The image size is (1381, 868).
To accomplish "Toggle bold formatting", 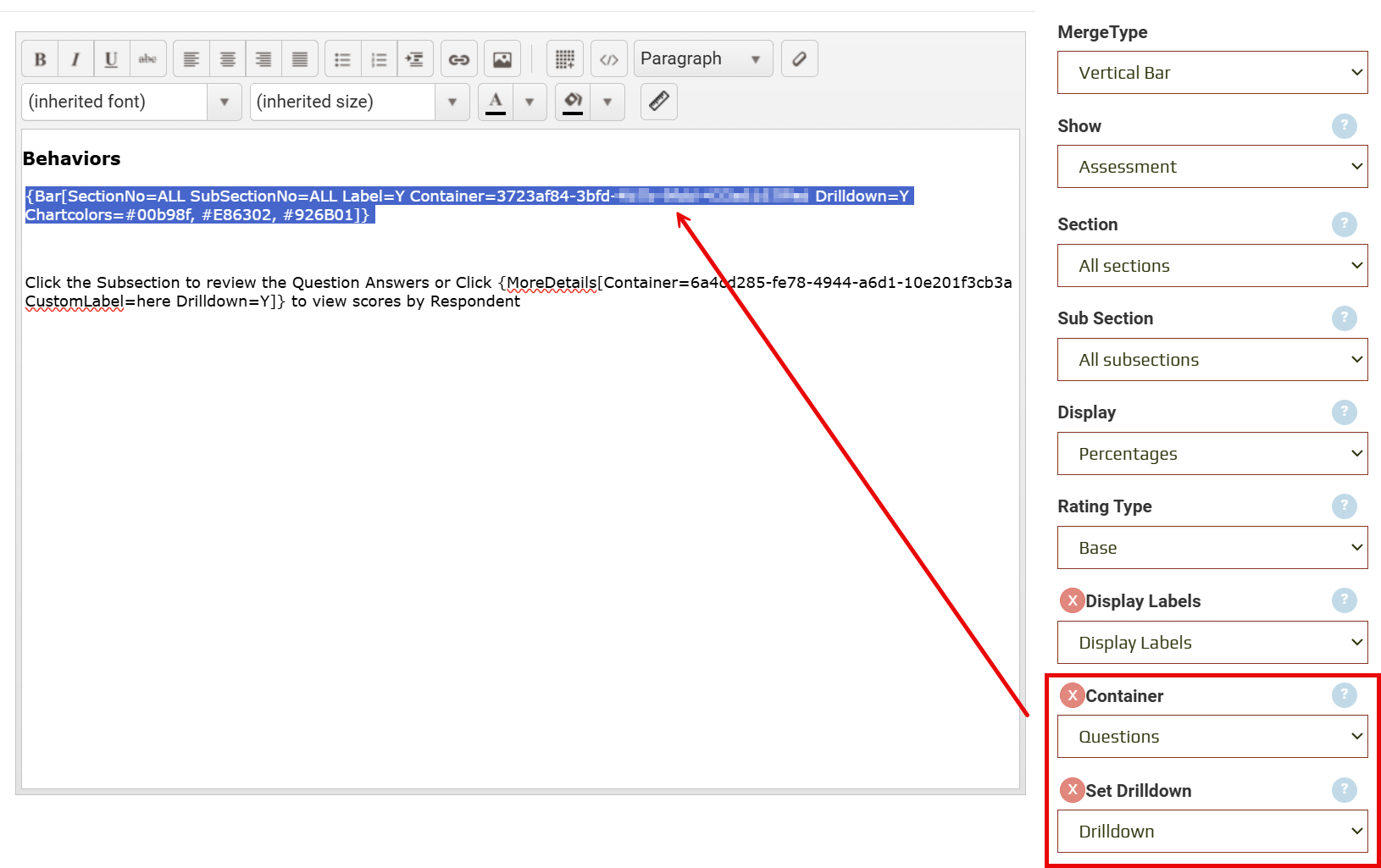I will [40, 59].
